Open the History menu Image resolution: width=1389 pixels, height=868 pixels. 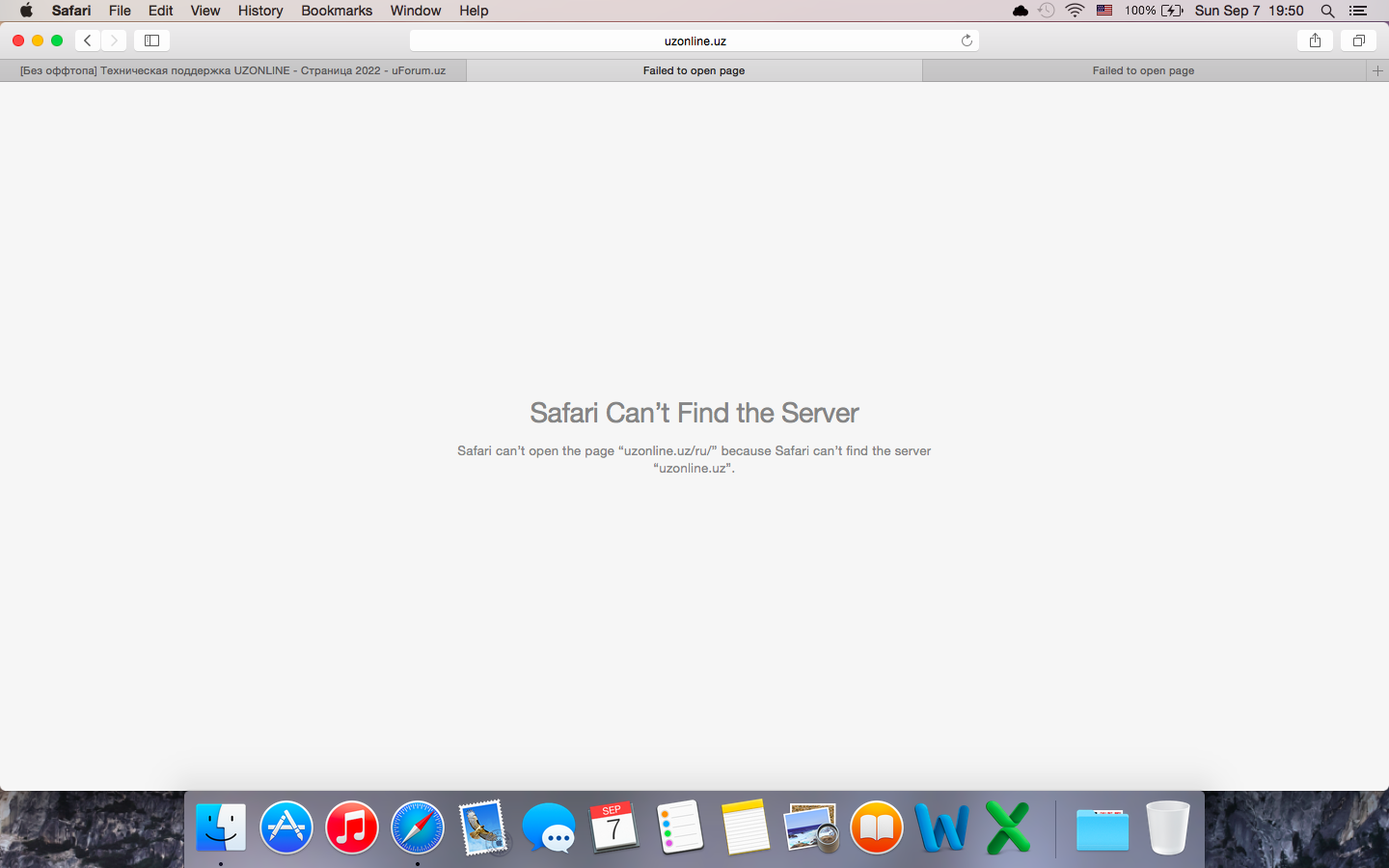(x=260, y=11)
